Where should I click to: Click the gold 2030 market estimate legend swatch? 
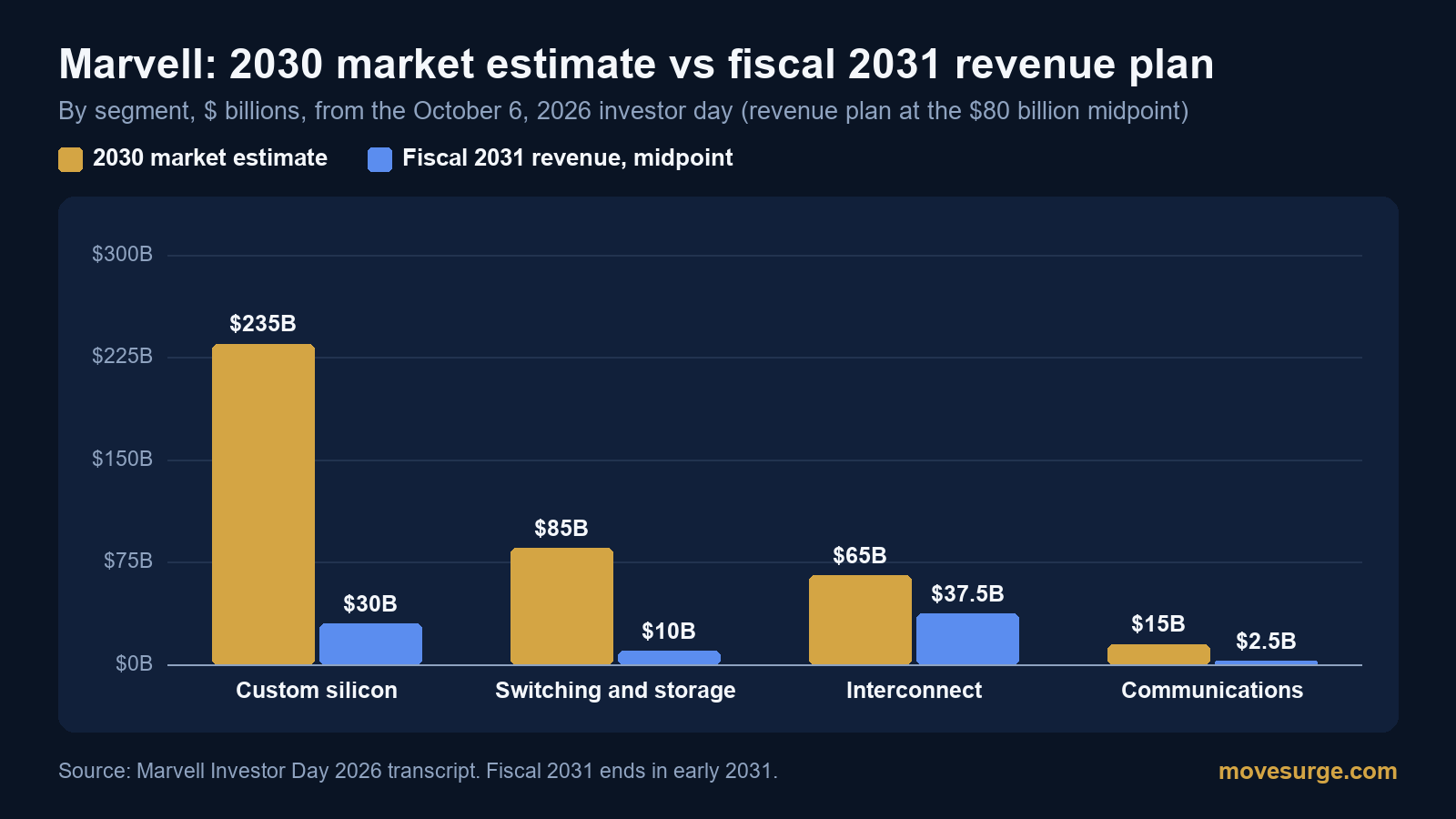point(70,159)
